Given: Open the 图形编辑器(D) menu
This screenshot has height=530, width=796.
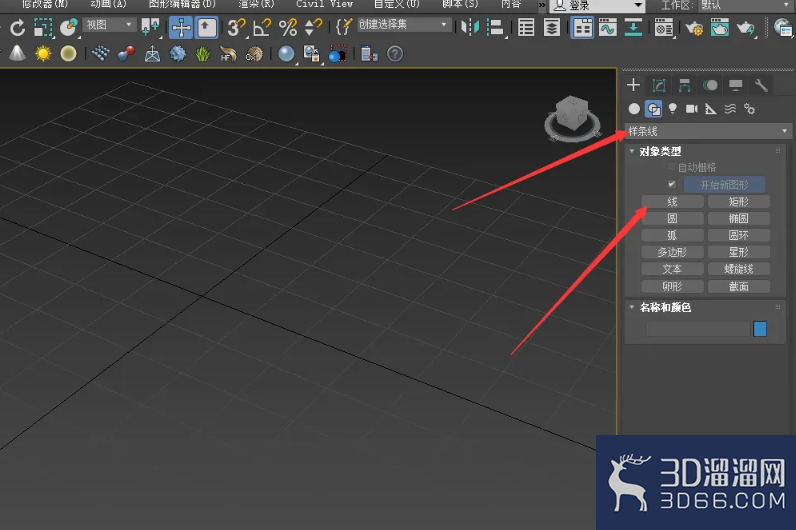Looking at the screenshot, I should pyautogui.click(x=182, y=4).
